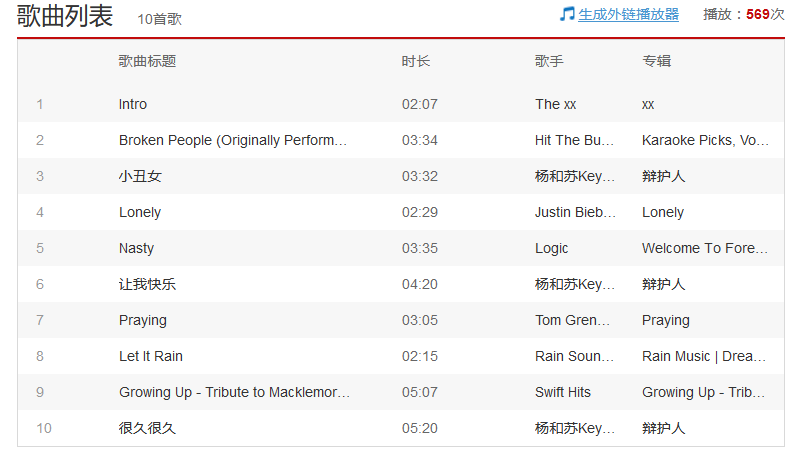Open the Lonely song title
Screen dimensions: 795x453
click(140, 212)
